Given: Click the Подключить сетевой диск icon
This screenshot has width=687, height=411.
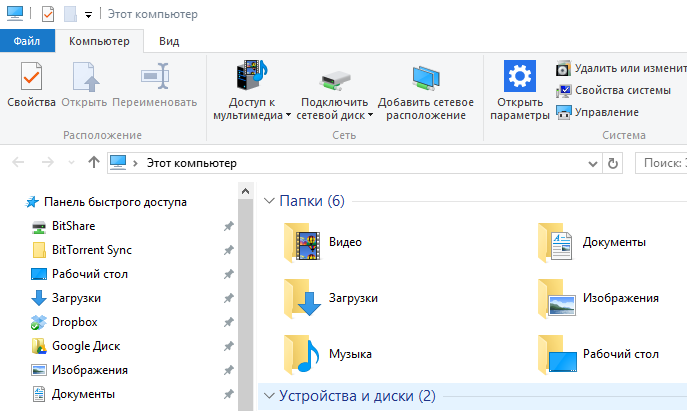Looking at the screenshot, I should [335, 79].
